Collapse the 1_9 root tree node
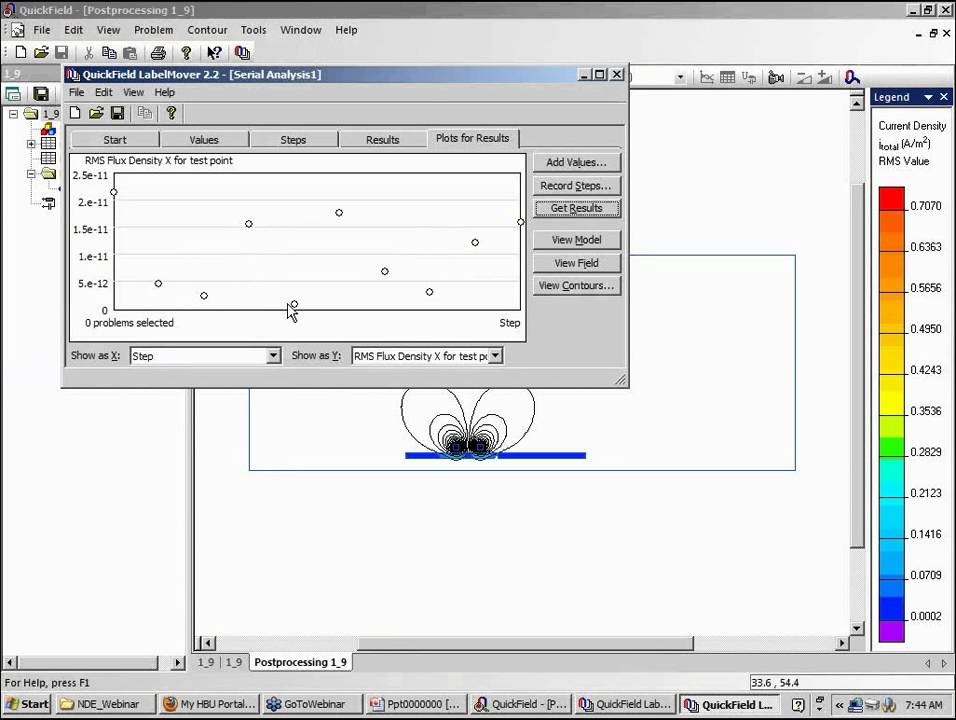The image size is (956, 720). [13, 114]
